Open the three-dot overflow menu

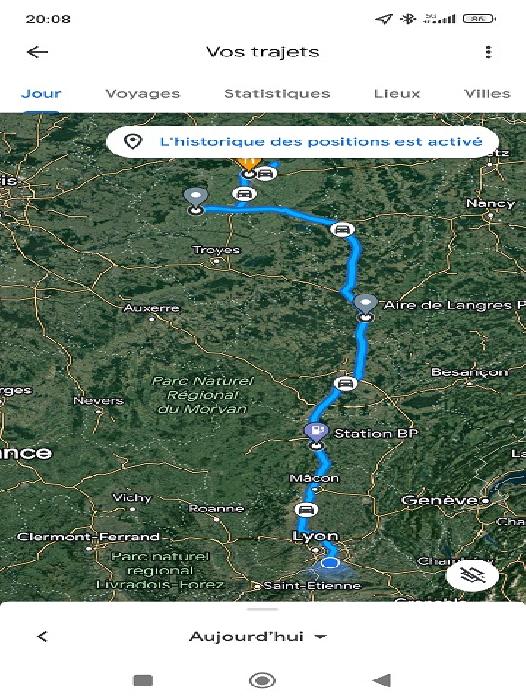[x=488, y=52]
